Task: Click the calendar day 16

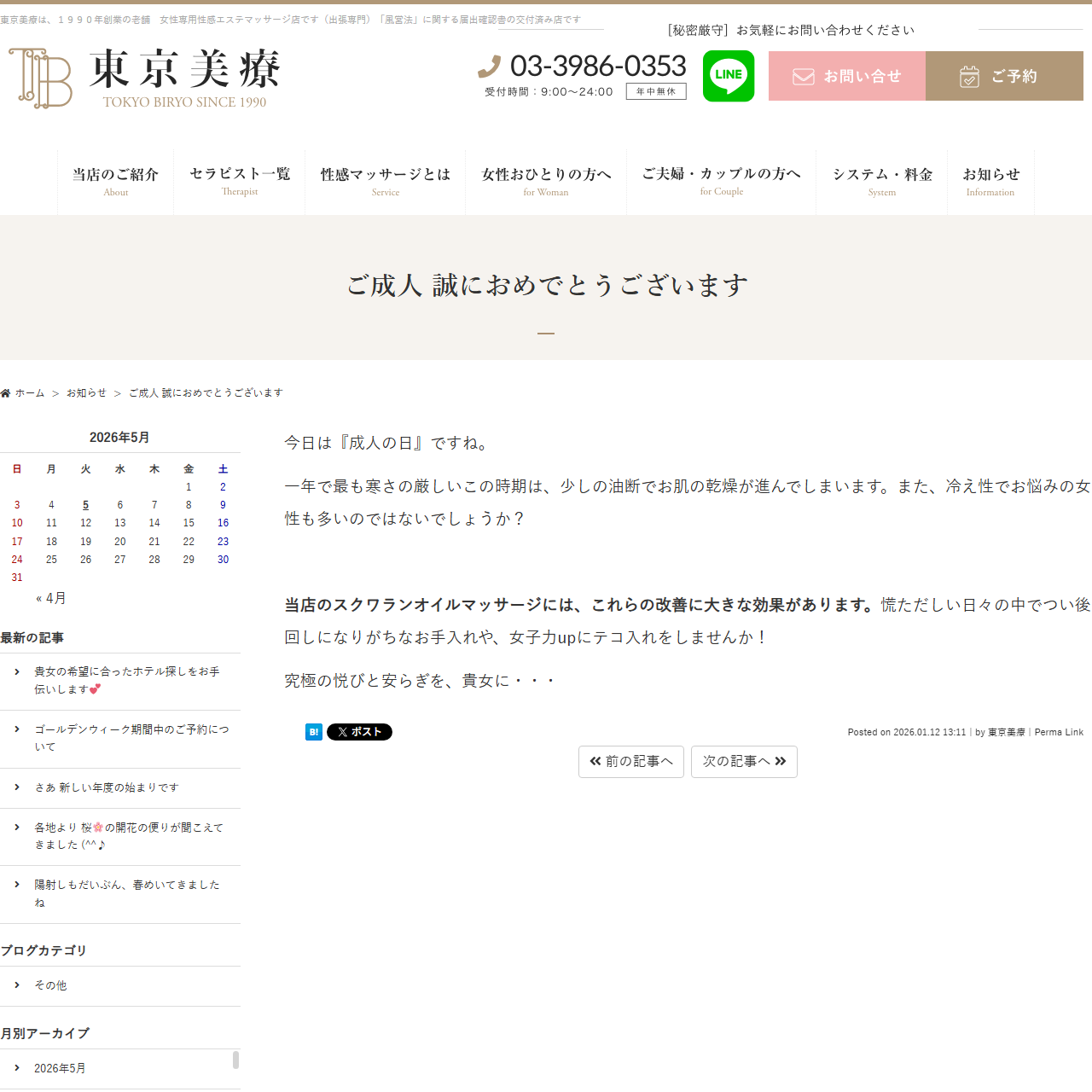Action: [223, 523]
